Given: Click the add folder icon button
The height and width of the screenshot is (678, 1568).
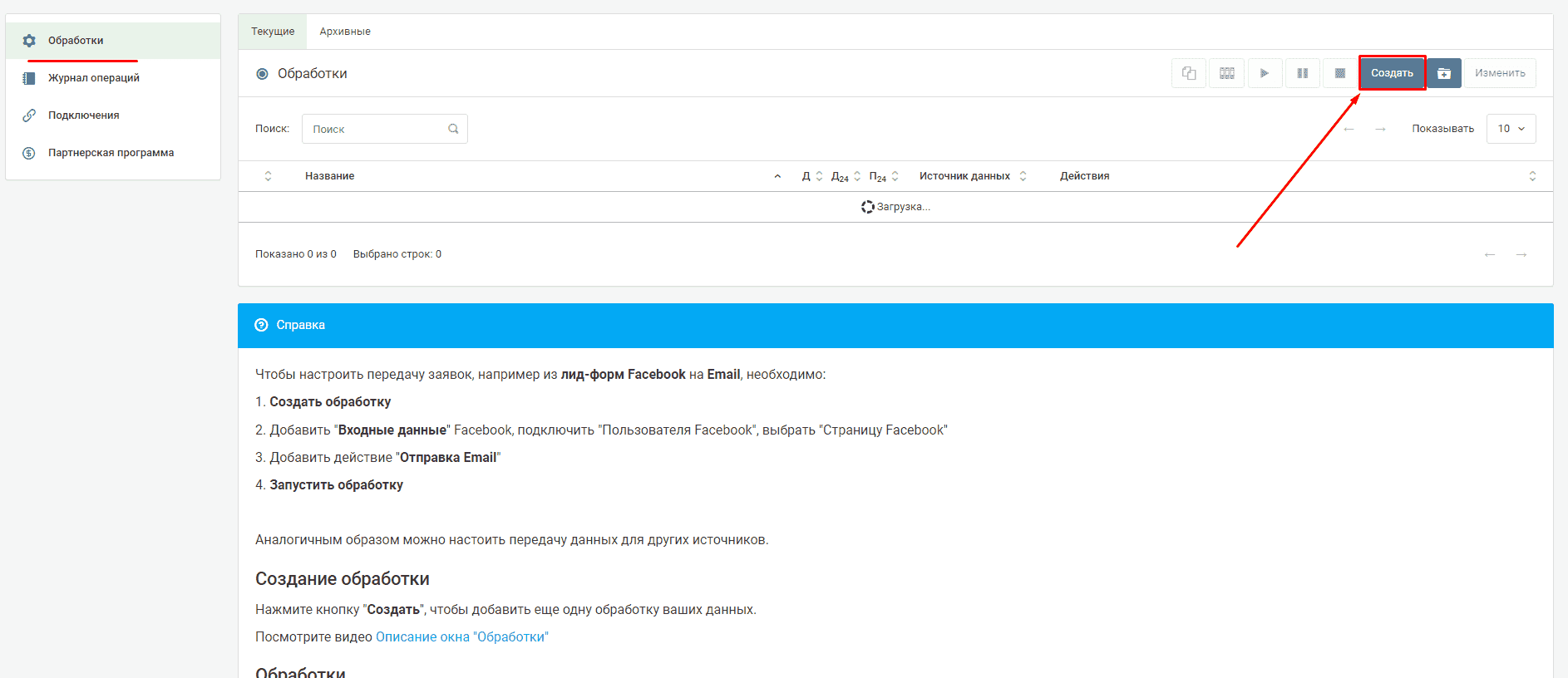Looking at the screenshot, I should pos(1444,73).
